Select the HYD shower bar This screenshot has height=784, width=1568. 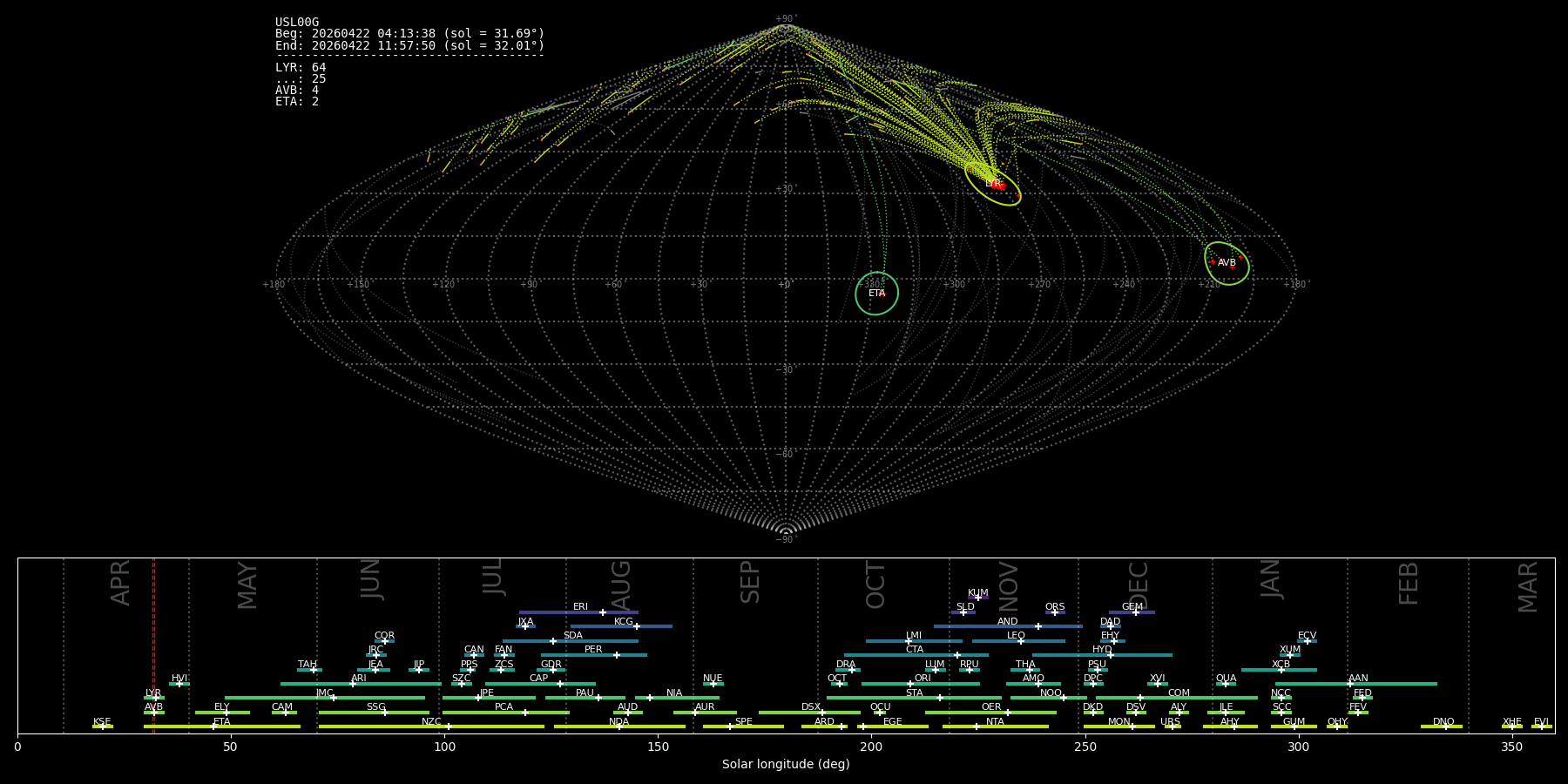coord(1102,655)
